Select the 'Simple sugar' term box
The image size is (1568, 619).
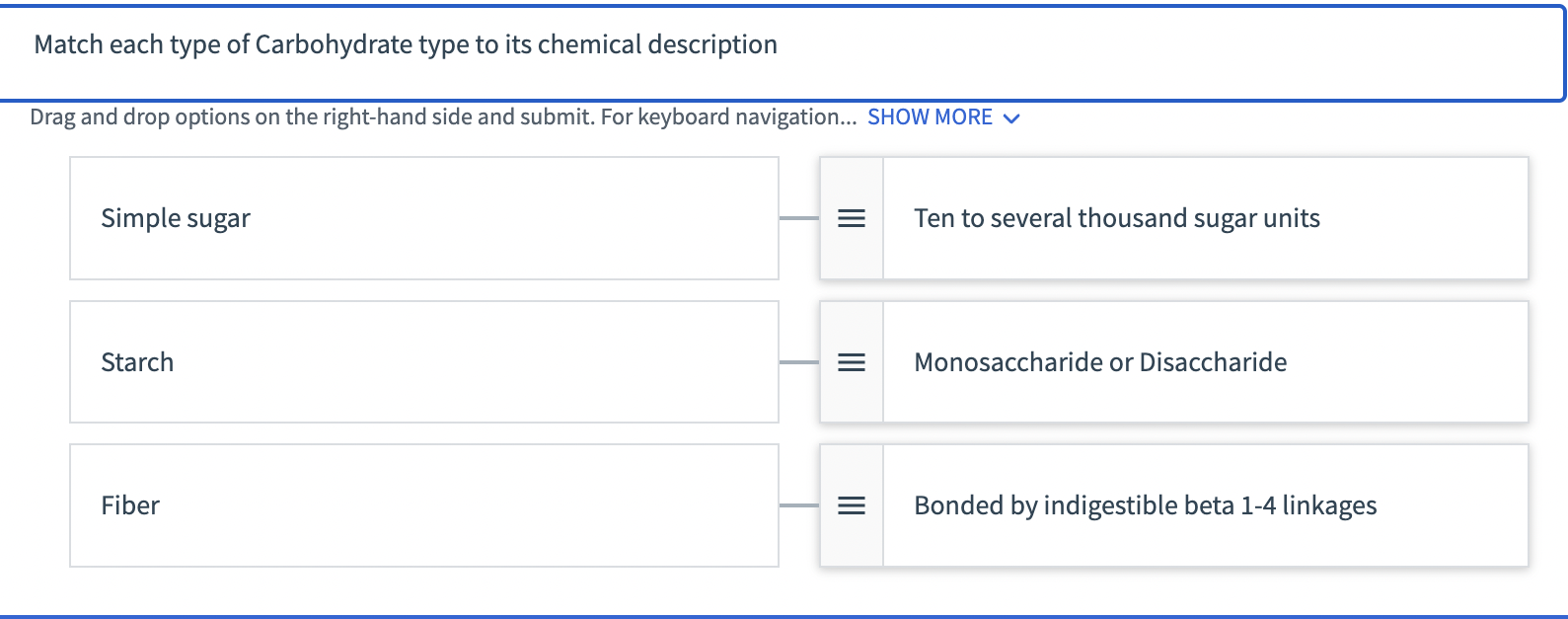pyautogui.click(x=423, y=218)
